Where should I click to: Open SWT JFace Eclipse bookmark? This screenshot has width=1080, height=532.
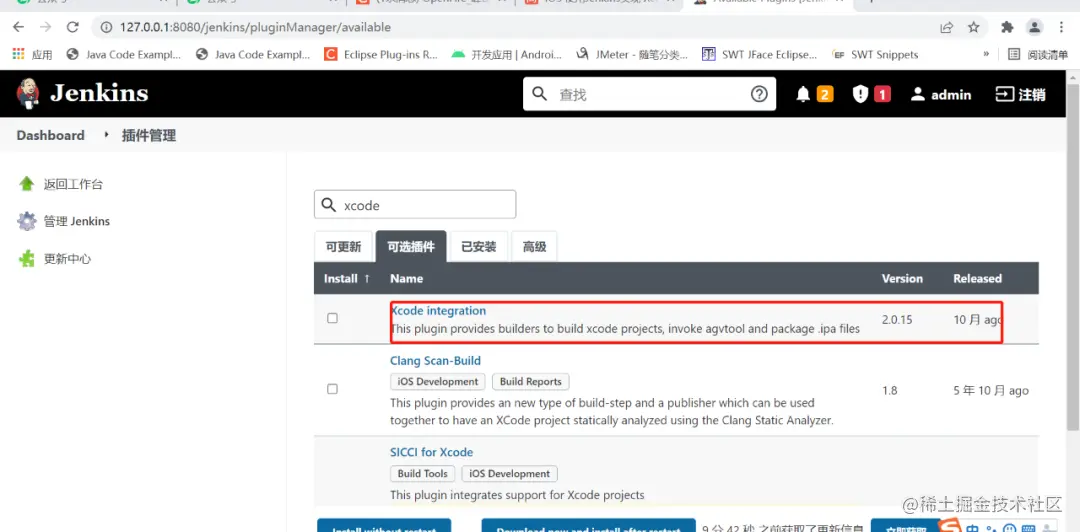760,54
